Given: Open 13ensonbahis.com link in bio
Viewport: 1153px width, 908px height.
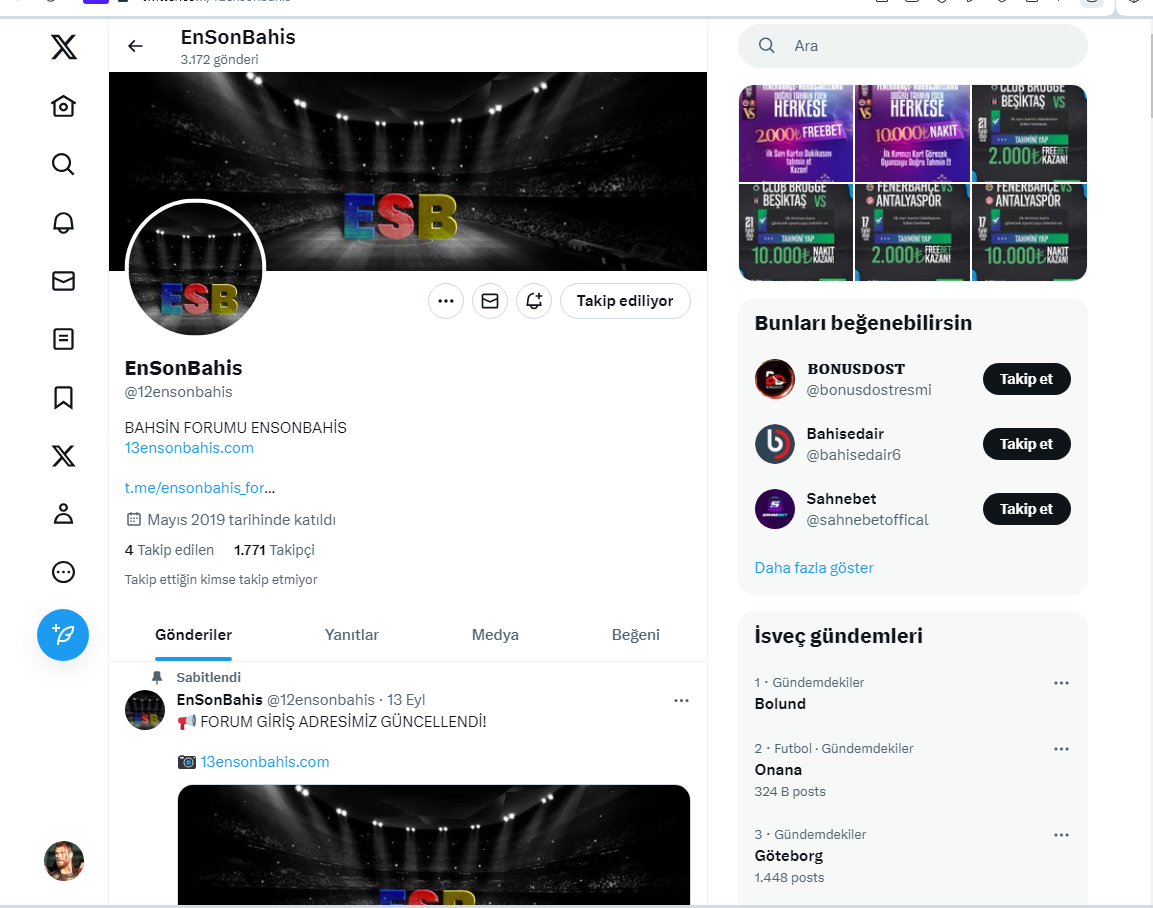Looking at the screenshot, I should 189,448.
